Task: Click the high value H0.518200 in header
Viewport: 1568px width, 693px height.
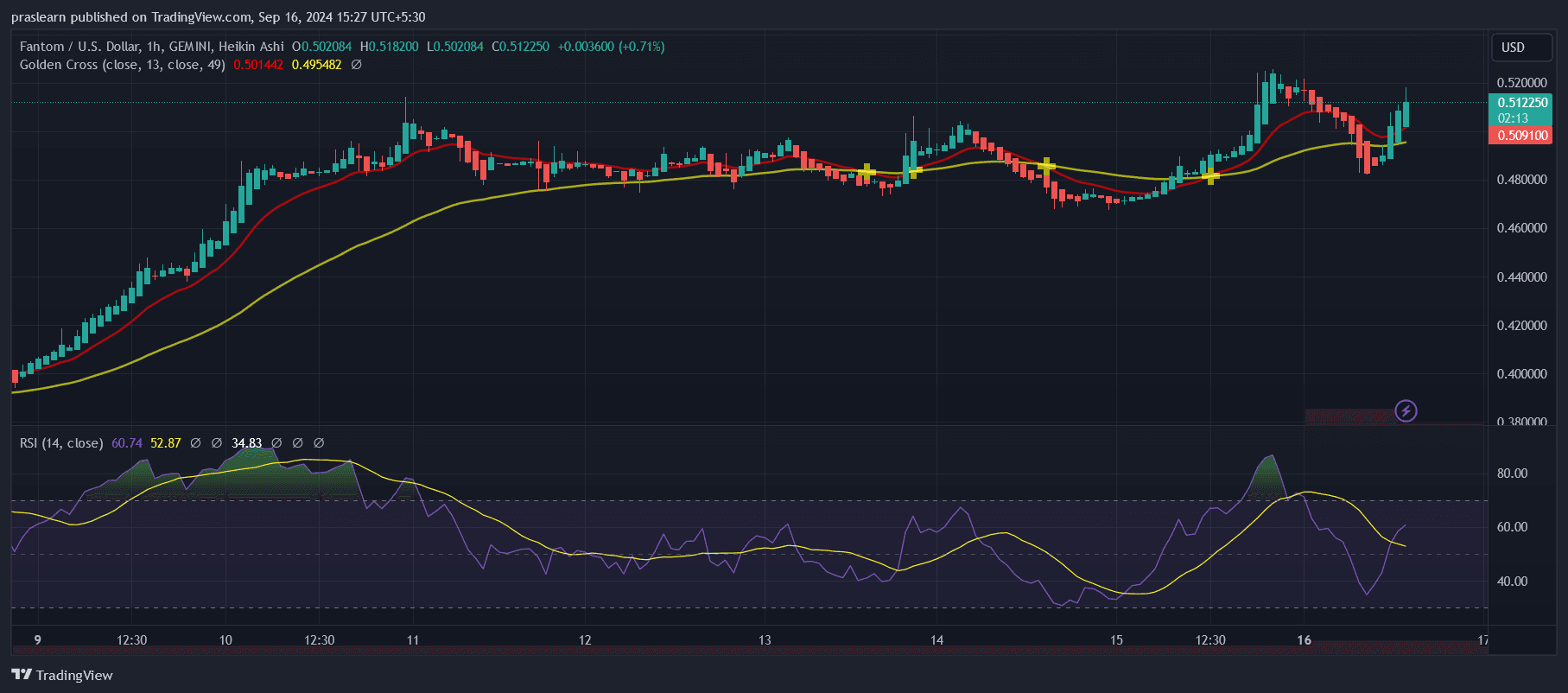Action: 389,47
